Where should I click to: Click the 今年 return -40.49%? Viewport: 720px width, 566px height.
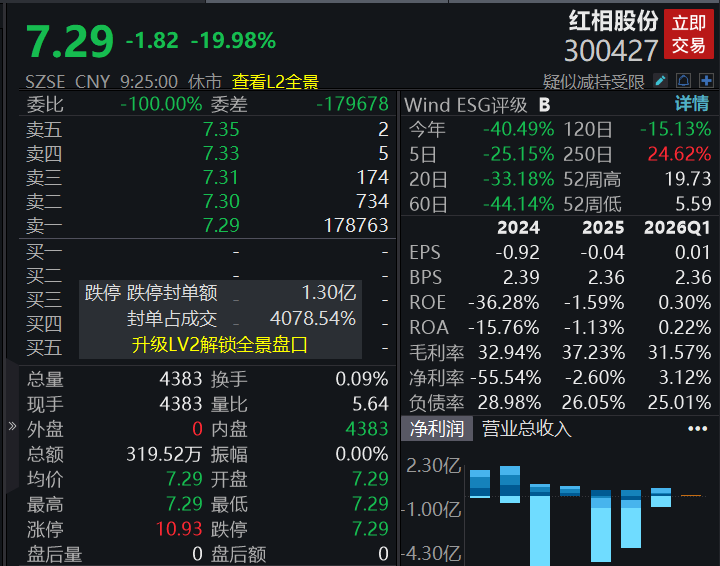(x=518, y=129)
